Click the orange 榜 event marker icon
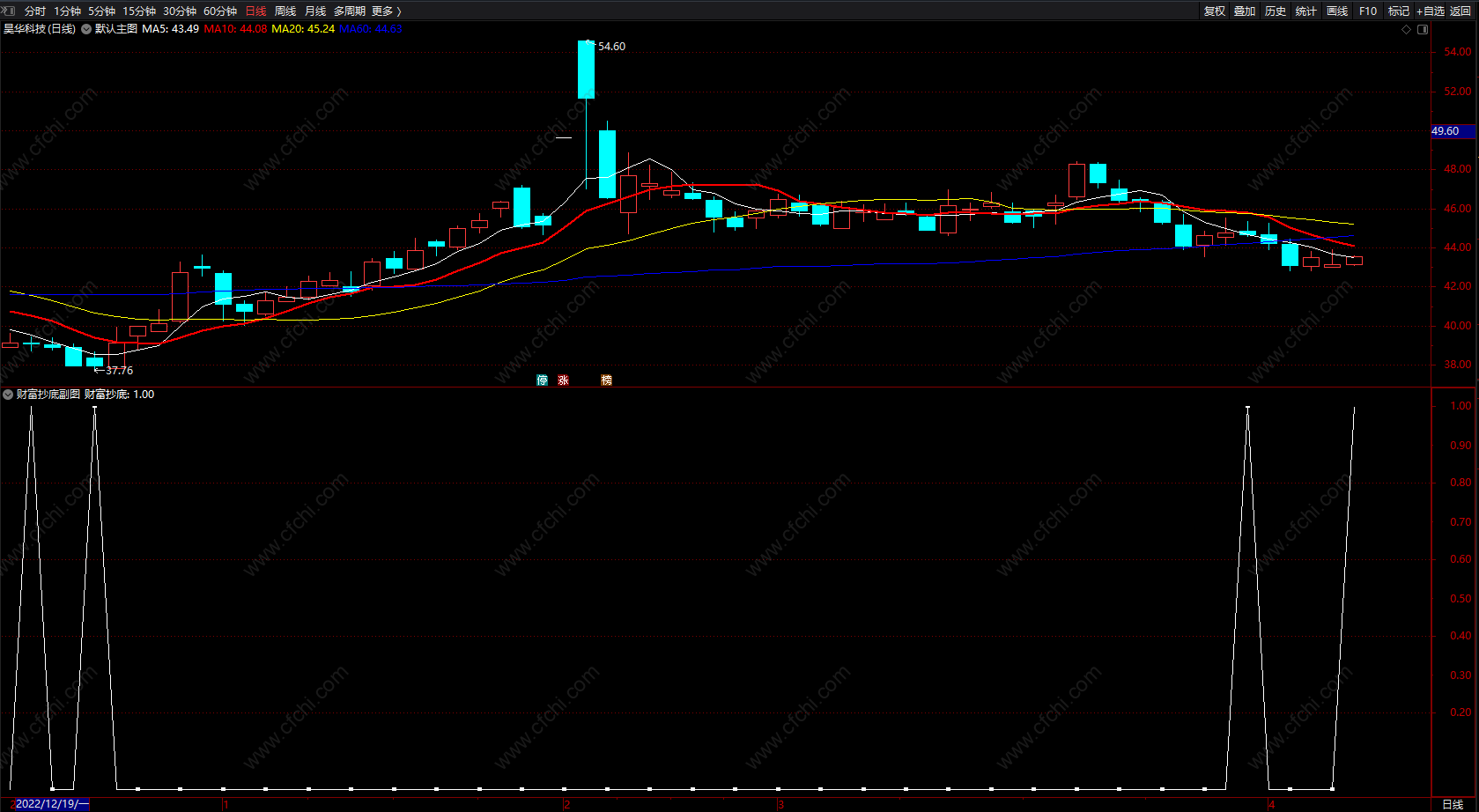Viewport: 1479px width, 812px height. pyautogui.click(x=607, y=380)
